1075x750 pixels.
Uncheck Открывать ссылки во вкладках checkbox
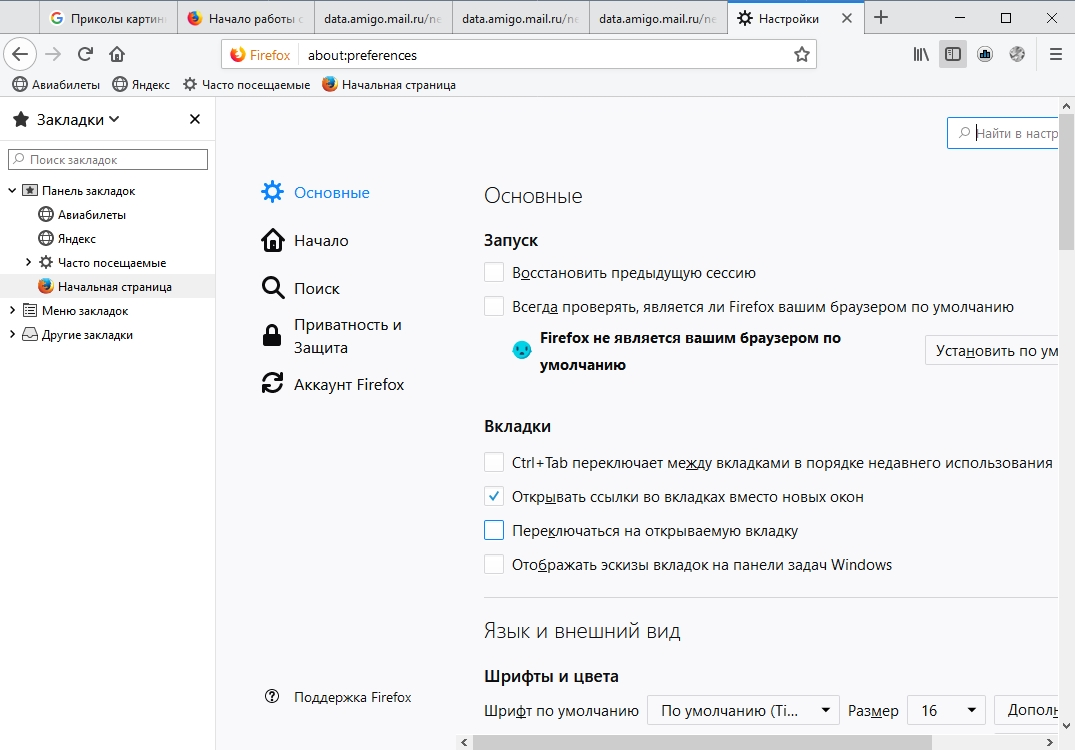tap(494, 496)
